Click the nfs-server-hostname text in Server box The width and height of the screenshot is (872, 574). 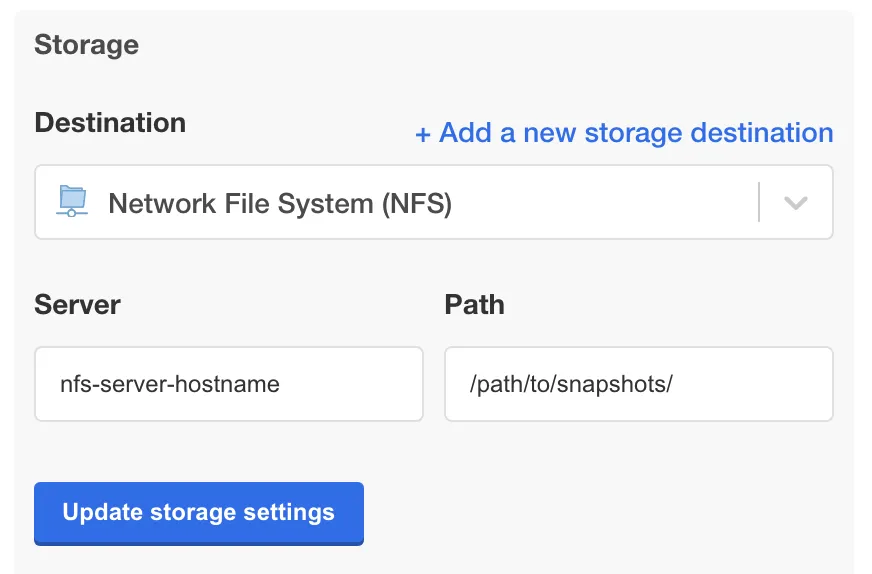coord(170,384)
